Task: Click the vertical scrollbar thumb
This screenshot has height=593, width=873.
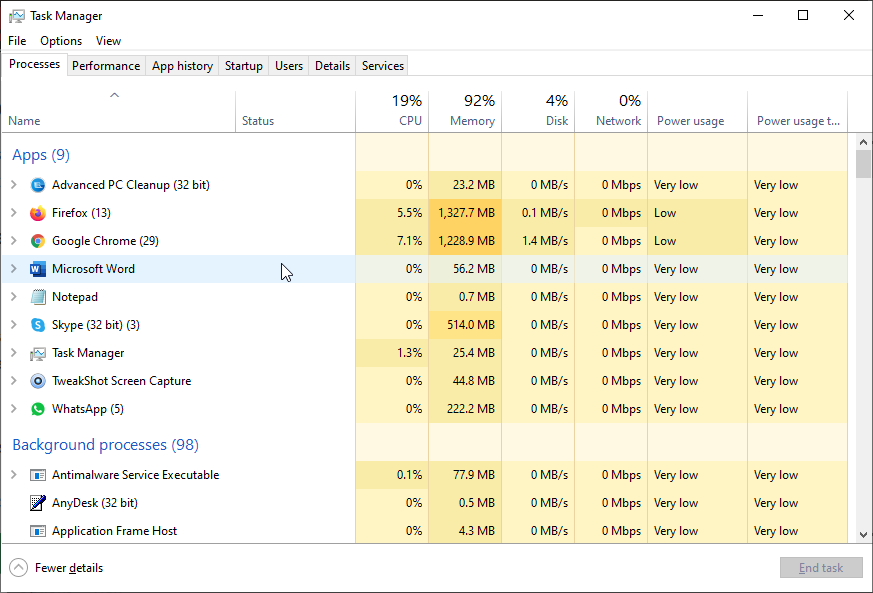Action: pyautogui.click(x=864, y=164)
